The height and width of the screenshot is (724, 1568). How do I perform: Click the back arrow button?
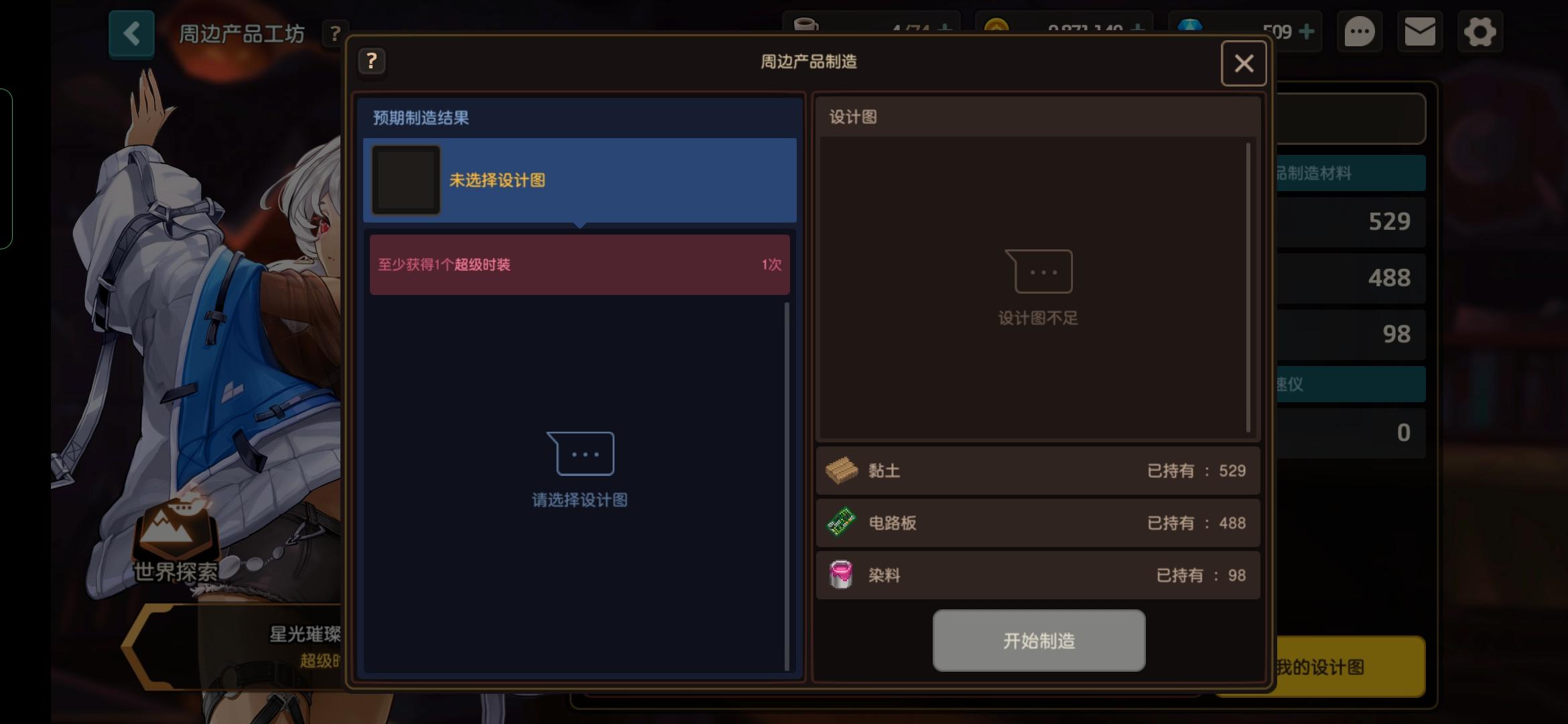[131, 34]
